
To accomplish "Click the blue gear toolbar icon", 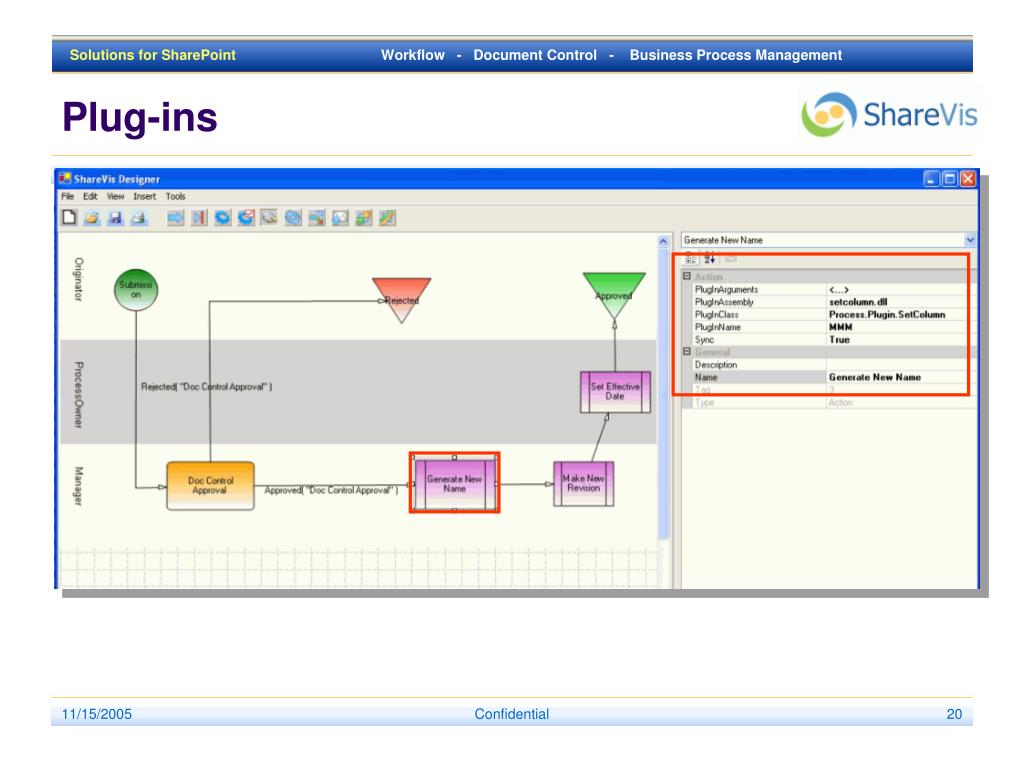I will click(222, 217).
